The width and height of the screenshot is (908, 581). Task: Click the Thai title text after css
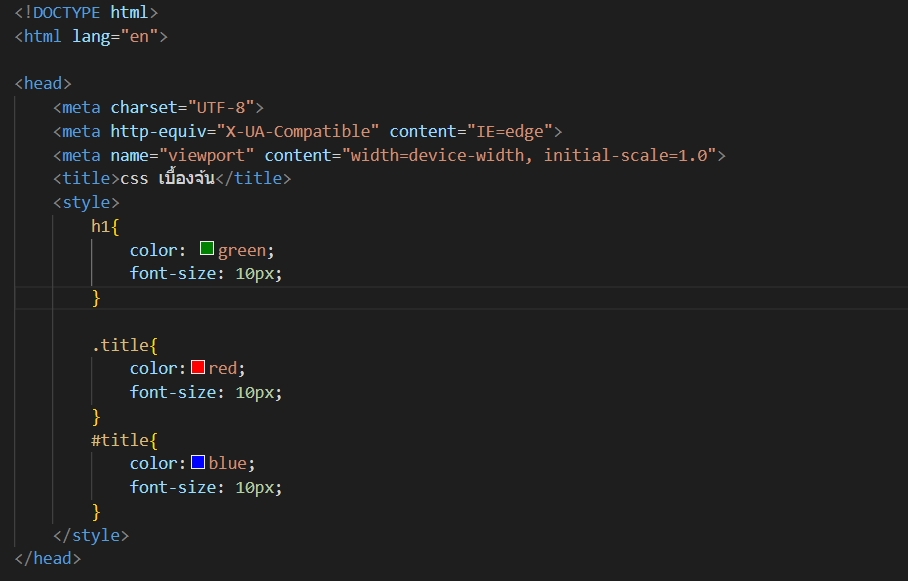coord(186,179)
